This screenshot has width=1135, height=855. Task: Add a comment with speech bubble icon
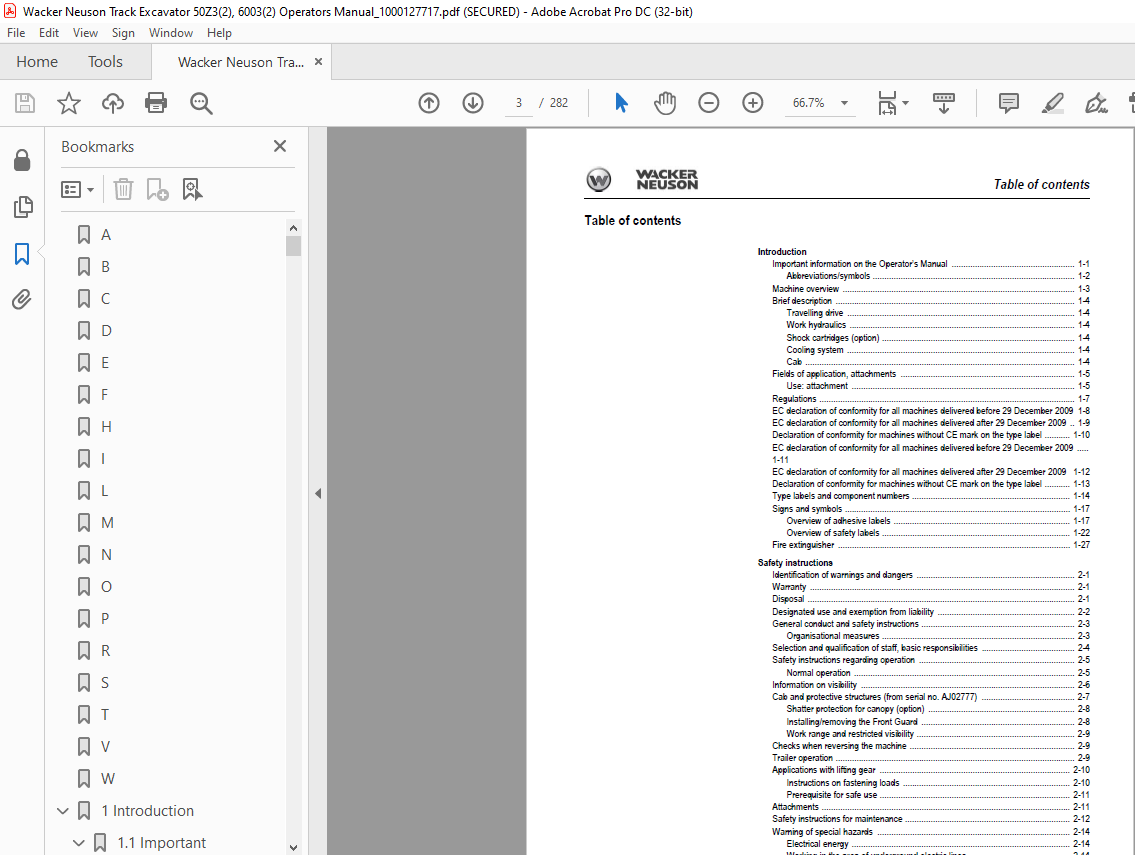(x=1008, y=103)
